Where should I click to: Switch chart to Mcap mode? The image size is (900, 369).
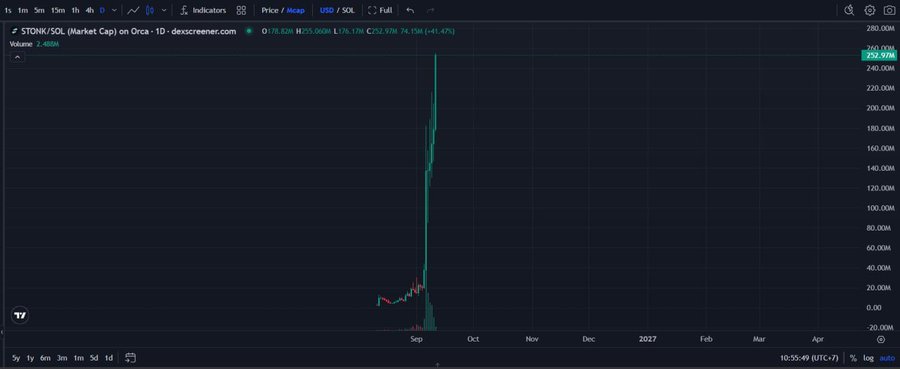296,10
